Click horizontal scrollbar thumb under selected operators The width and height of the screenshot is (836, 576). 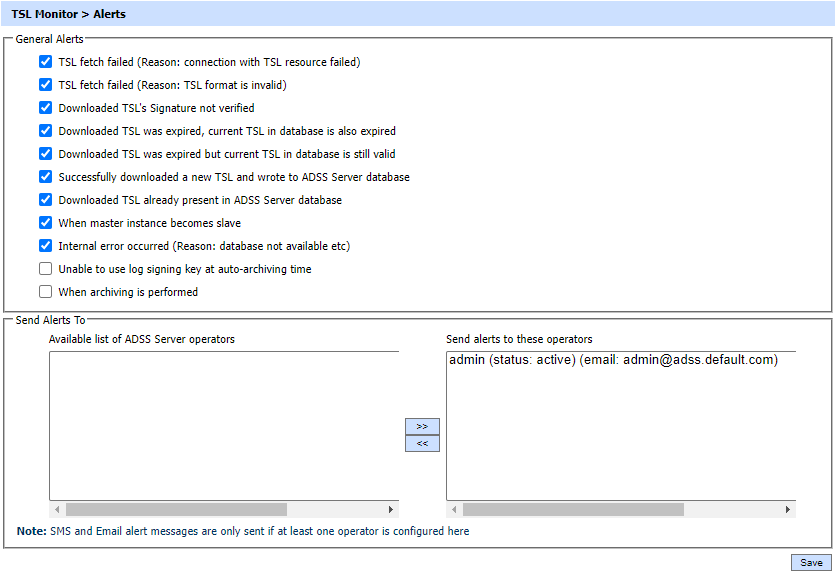click(573, 510)
